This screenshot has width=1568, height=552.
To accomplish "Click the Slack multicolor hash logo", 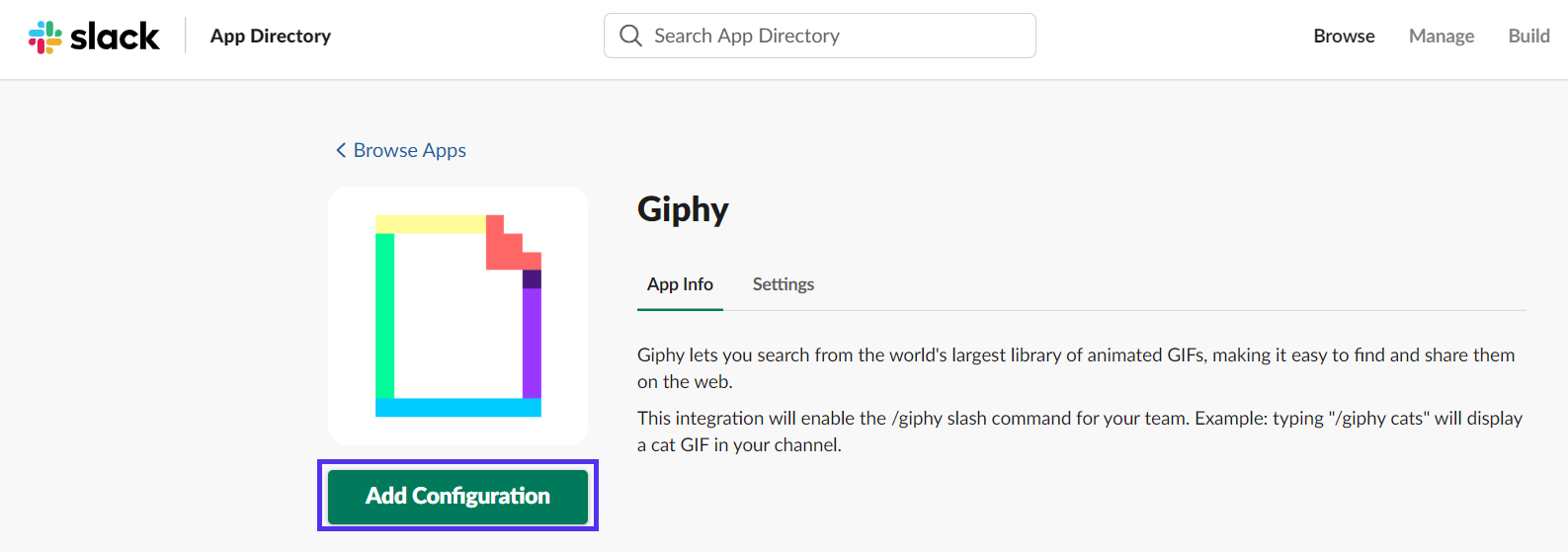I will (x=45, y=37).
